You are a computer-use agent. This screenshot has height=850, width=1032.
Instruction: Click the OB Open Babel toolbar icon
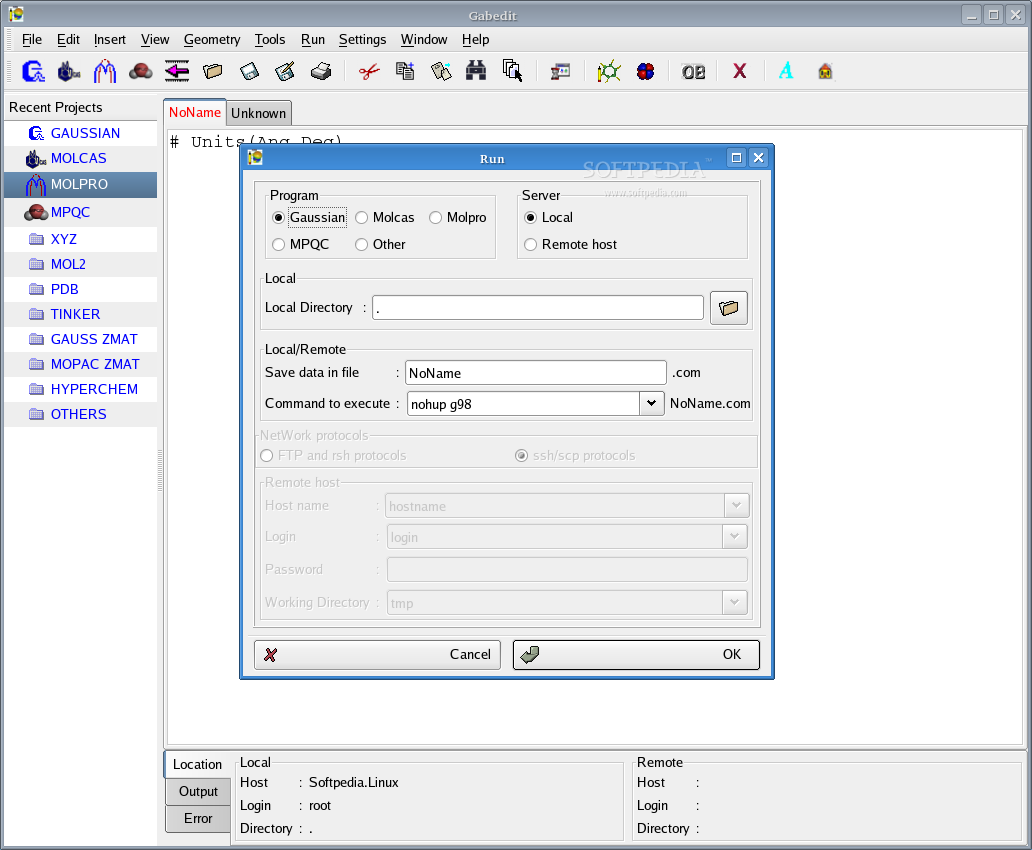(x=693, y=72)
